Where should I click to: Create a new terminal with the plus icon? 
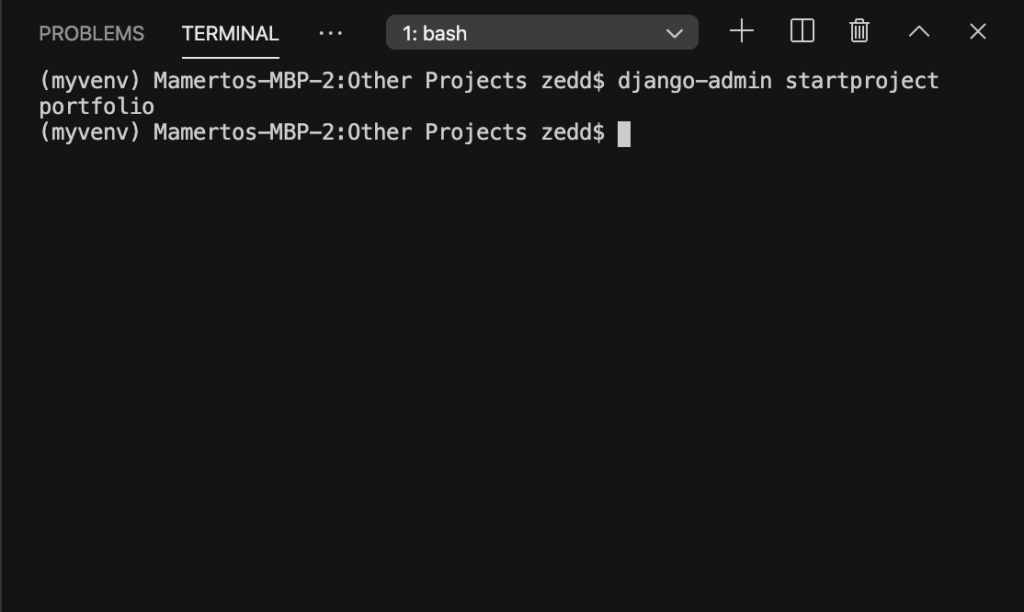point(741,31)
